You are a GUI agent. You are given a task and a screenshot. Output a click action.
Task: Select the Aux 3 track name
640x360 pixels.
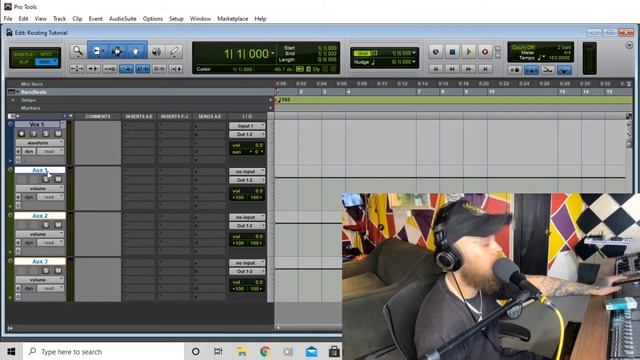pos(40,261)
